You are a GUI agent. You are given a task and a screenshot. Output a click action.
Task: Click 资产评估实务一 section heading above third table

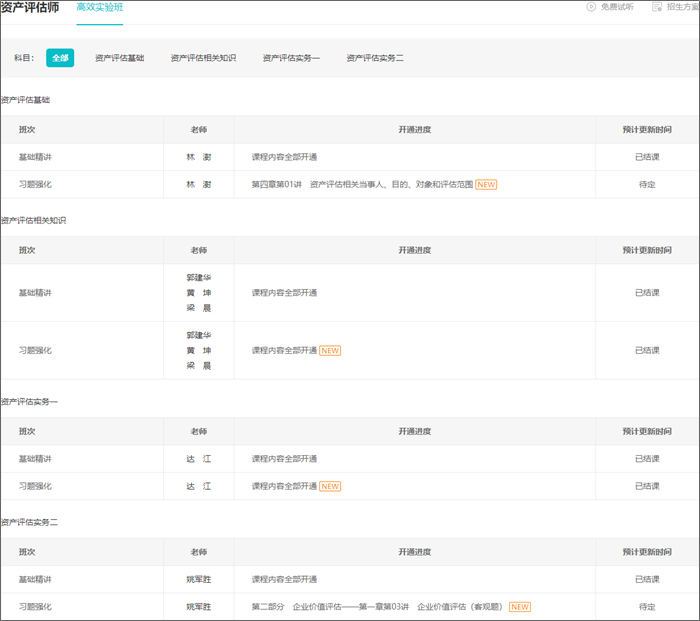tap(29, 402)
